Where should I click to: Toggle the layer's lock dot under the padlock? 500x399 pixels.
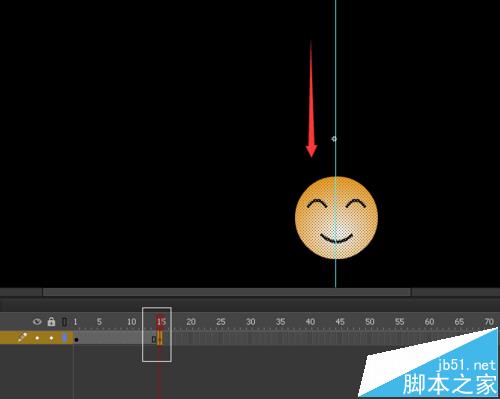(x=51, y=338)
